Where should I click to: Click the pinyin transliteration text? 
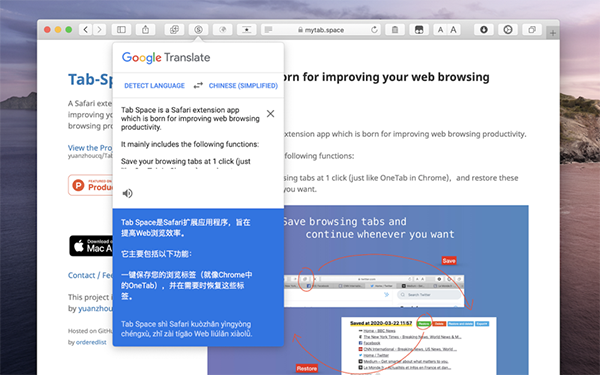187,329
